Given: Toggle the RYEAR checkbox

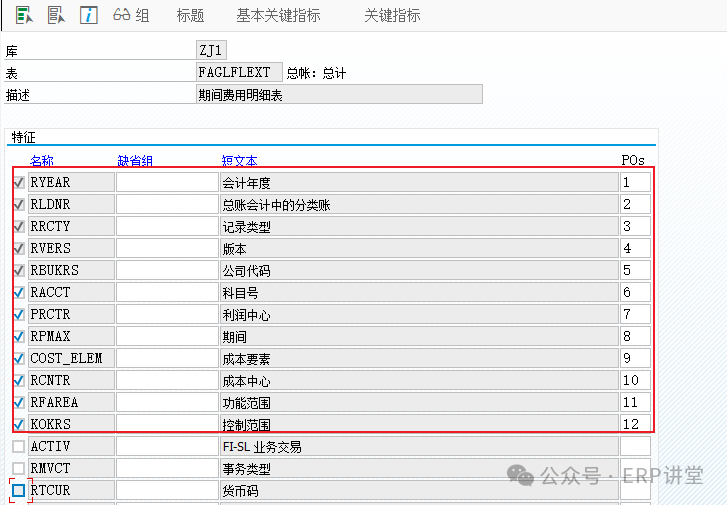Looking at the screenshot, I should coord(19,182).
